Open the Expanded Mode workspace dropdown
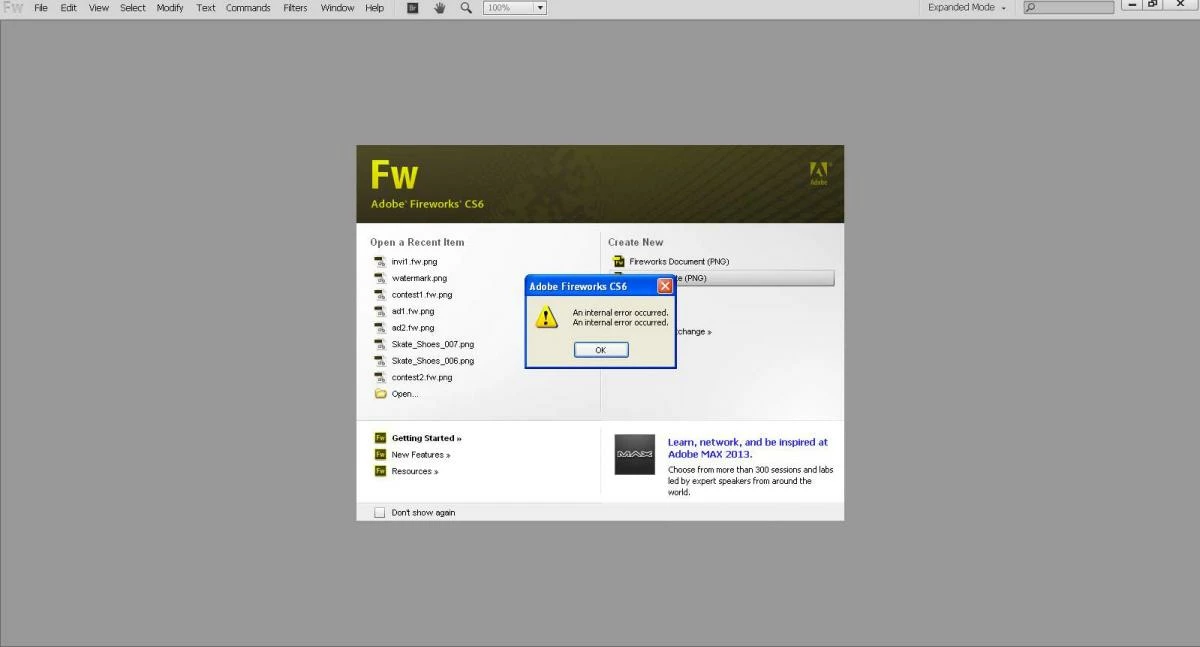Screen dimensions: 1200x647 (966, 7)
